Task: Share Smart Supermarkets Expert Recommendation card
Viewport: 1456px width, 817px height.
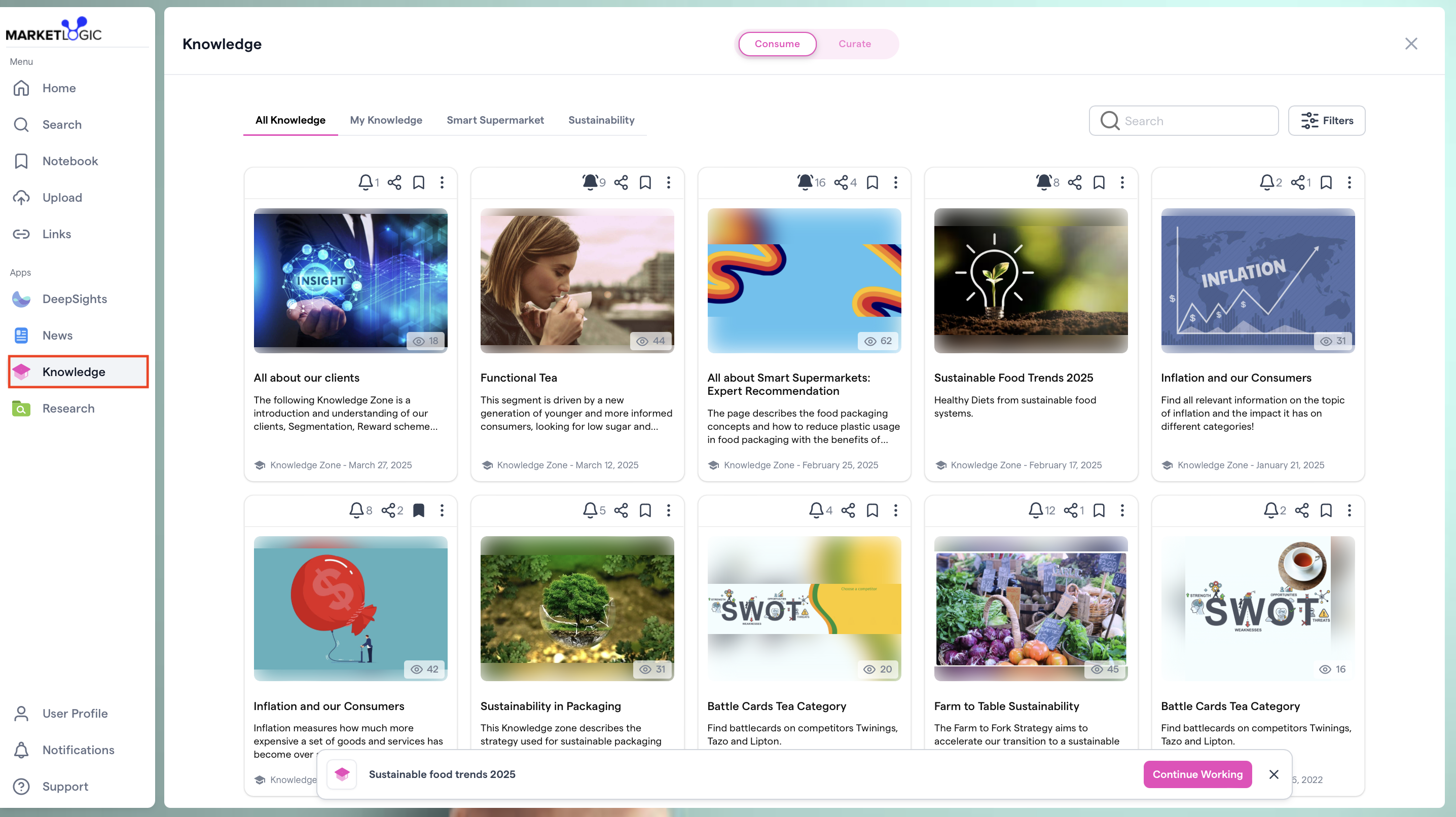Action: point(841,182)
